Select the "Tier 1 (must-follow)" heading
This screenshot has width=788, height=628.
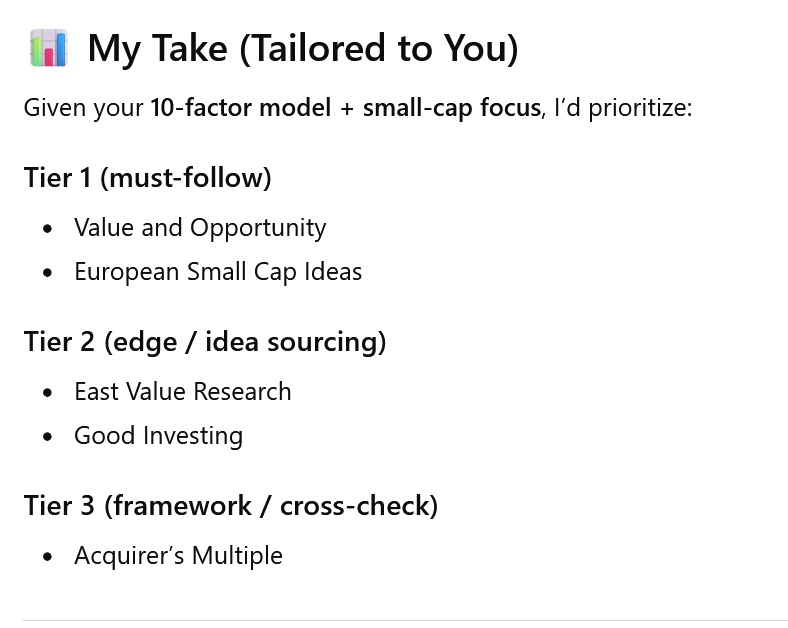148,178
